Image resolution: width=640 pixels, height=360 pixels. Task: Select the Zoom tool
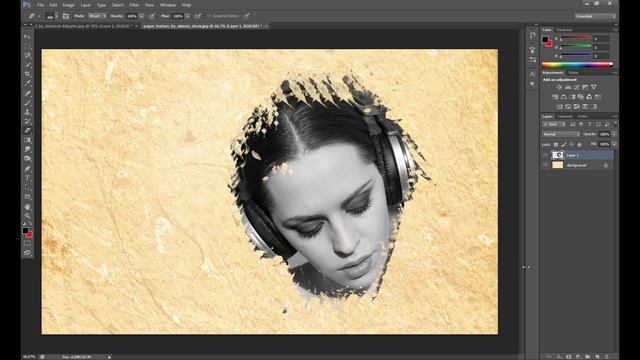point(28,216)
